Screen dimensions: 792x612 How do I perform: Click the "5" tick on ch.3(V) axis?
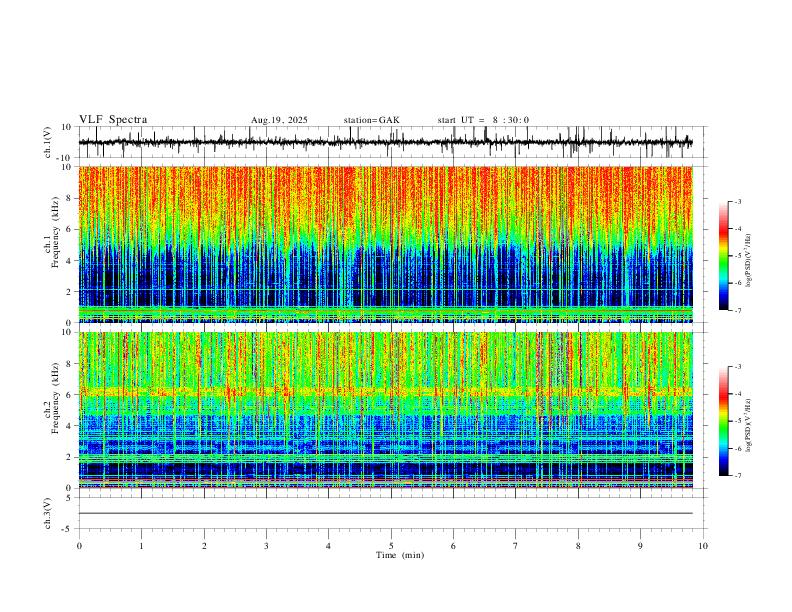click(x=70, y=498)
